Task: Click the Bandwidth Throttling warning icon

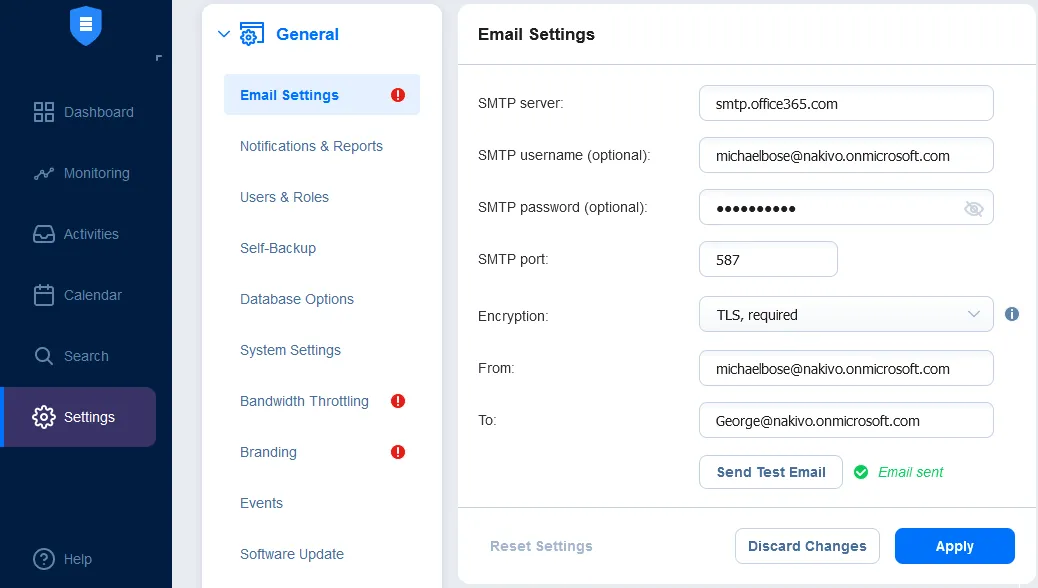Action: coord(398,401)
